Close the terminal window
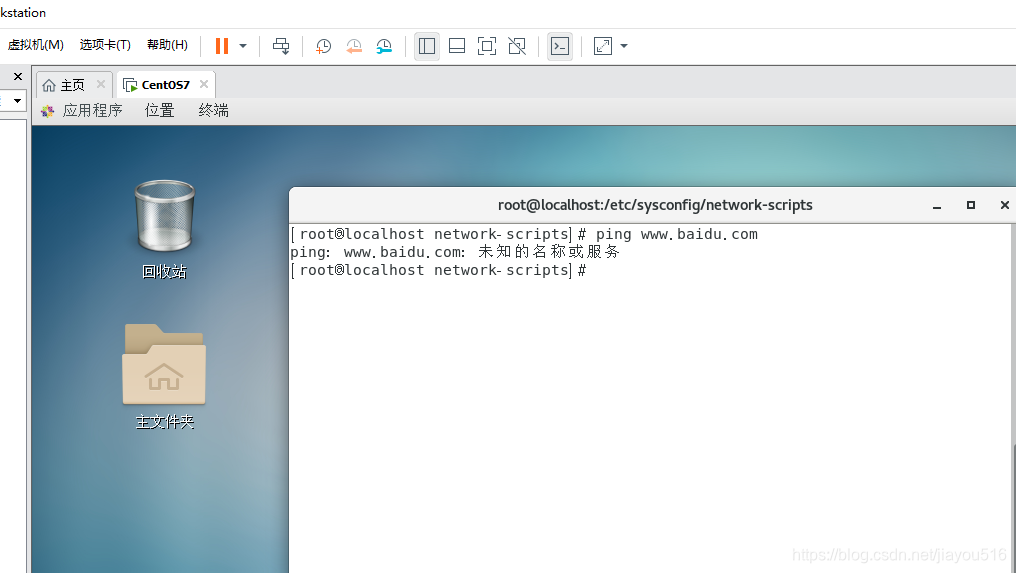The height and width of the screenshot is (573, 1016). (x=1004, y=205)
